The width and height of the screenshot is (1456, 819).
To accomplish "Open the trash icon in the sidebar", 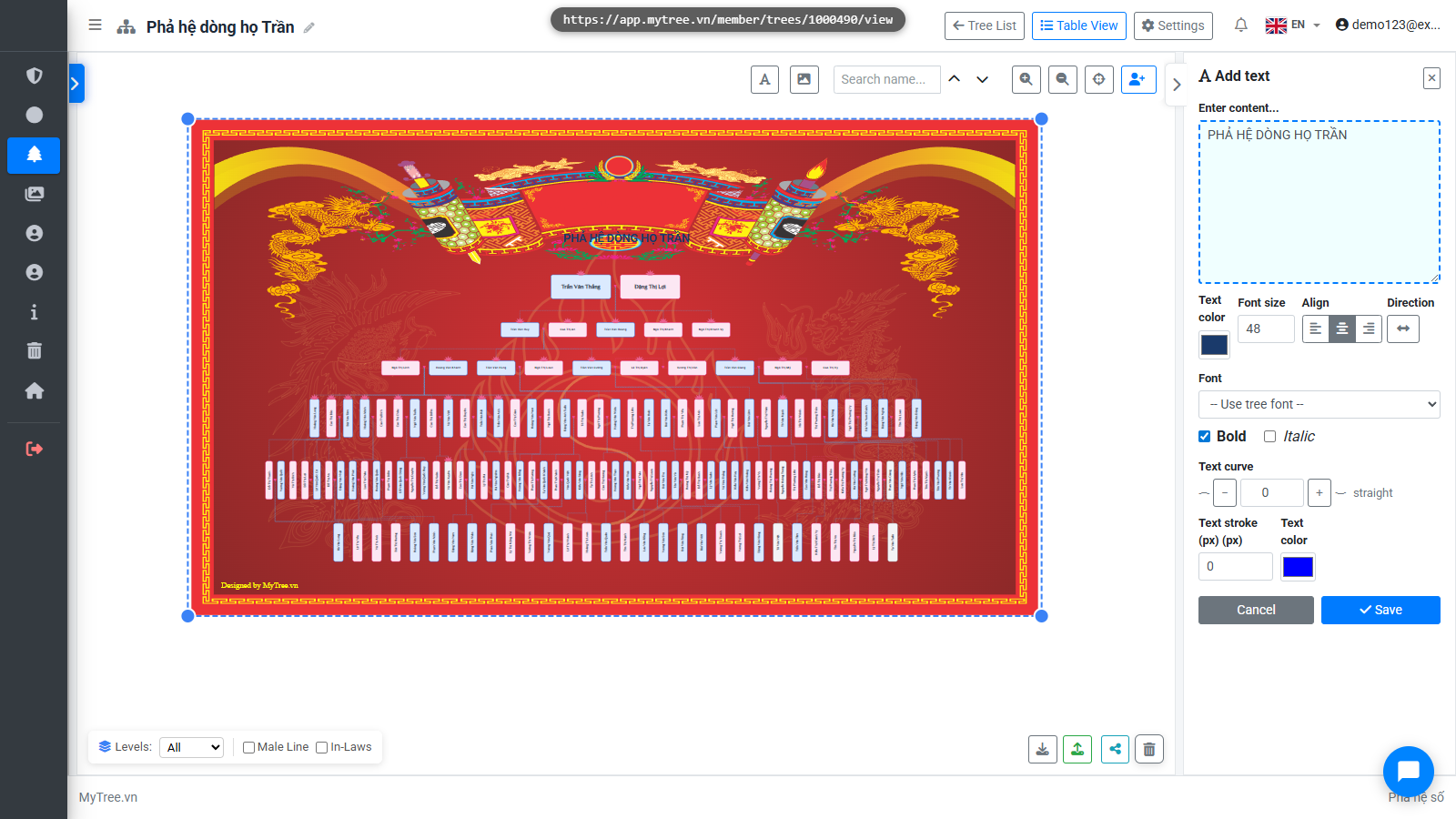I will pos(35,351).
